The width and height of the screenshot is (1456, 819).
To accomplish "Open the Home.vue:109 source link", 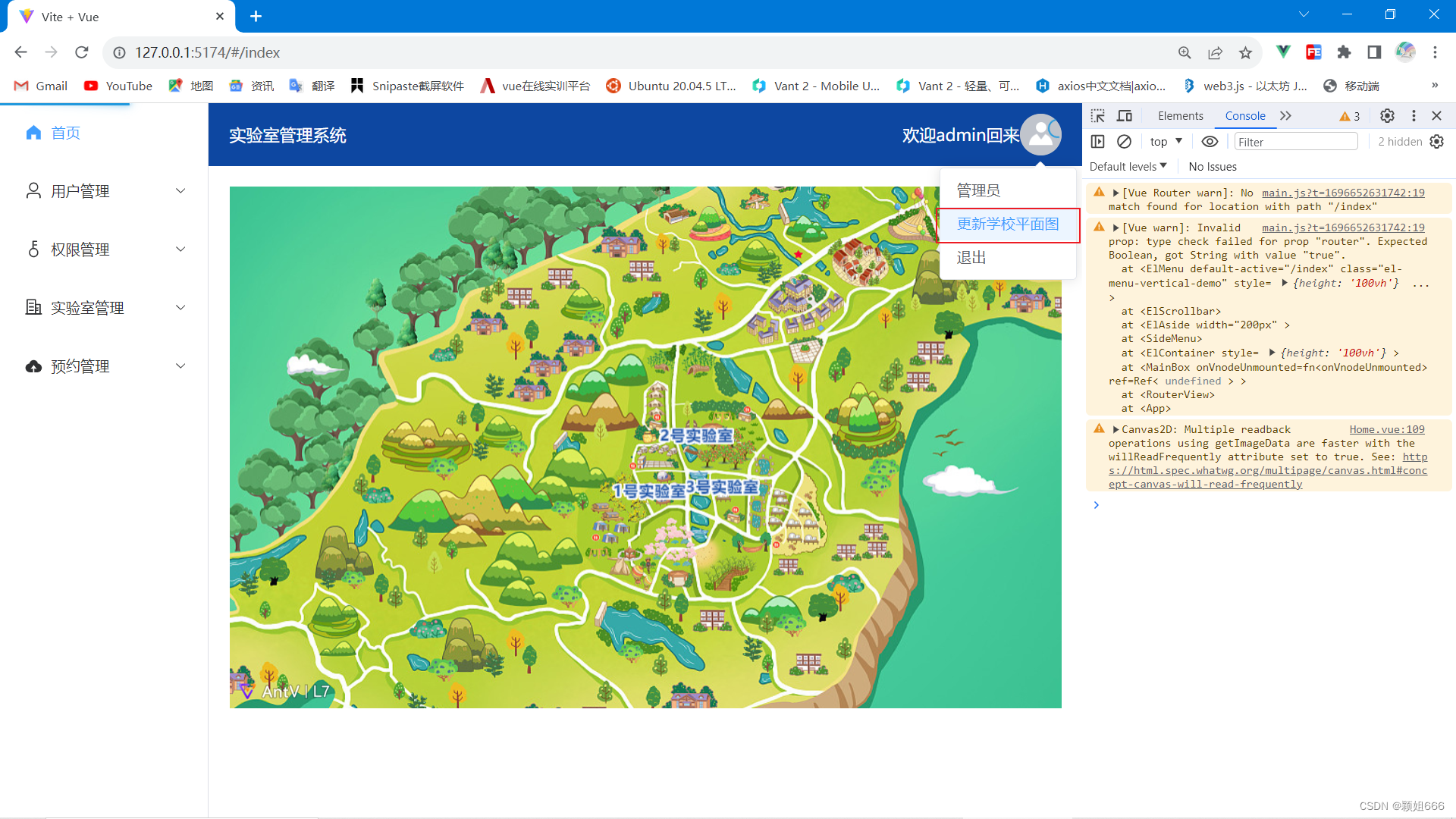I will point(1386,430).
